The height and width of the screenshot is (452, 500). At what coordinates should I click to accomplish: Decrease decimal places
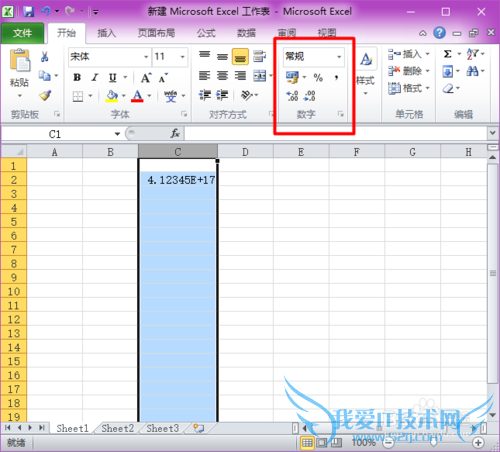click(x=310, y=96)
